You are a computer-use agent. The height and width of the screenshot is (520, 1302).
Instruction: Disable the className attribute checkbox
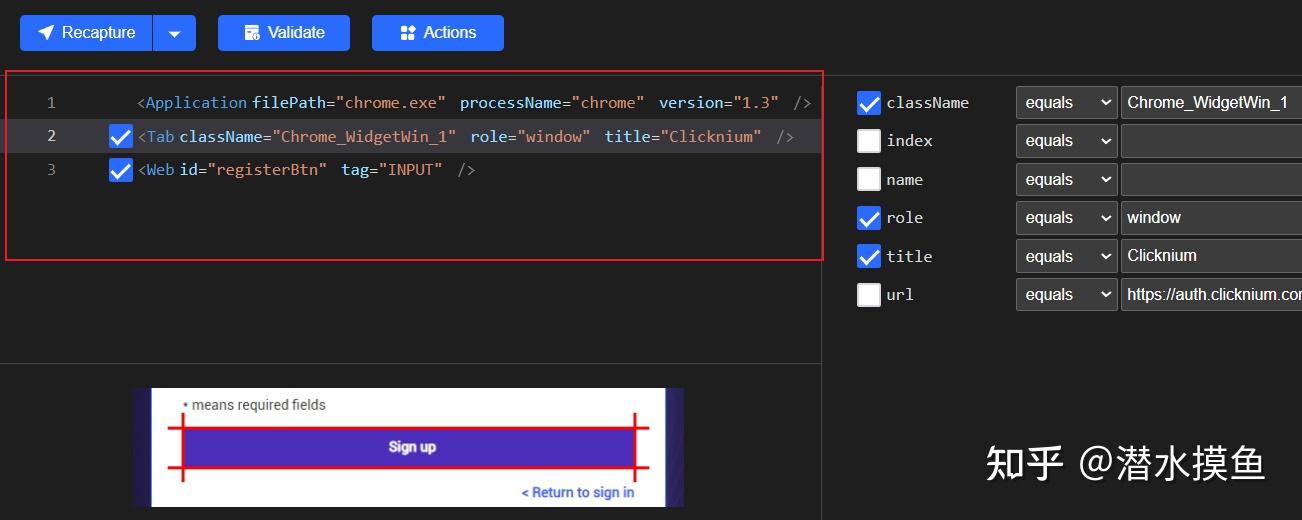coord(869,103)
